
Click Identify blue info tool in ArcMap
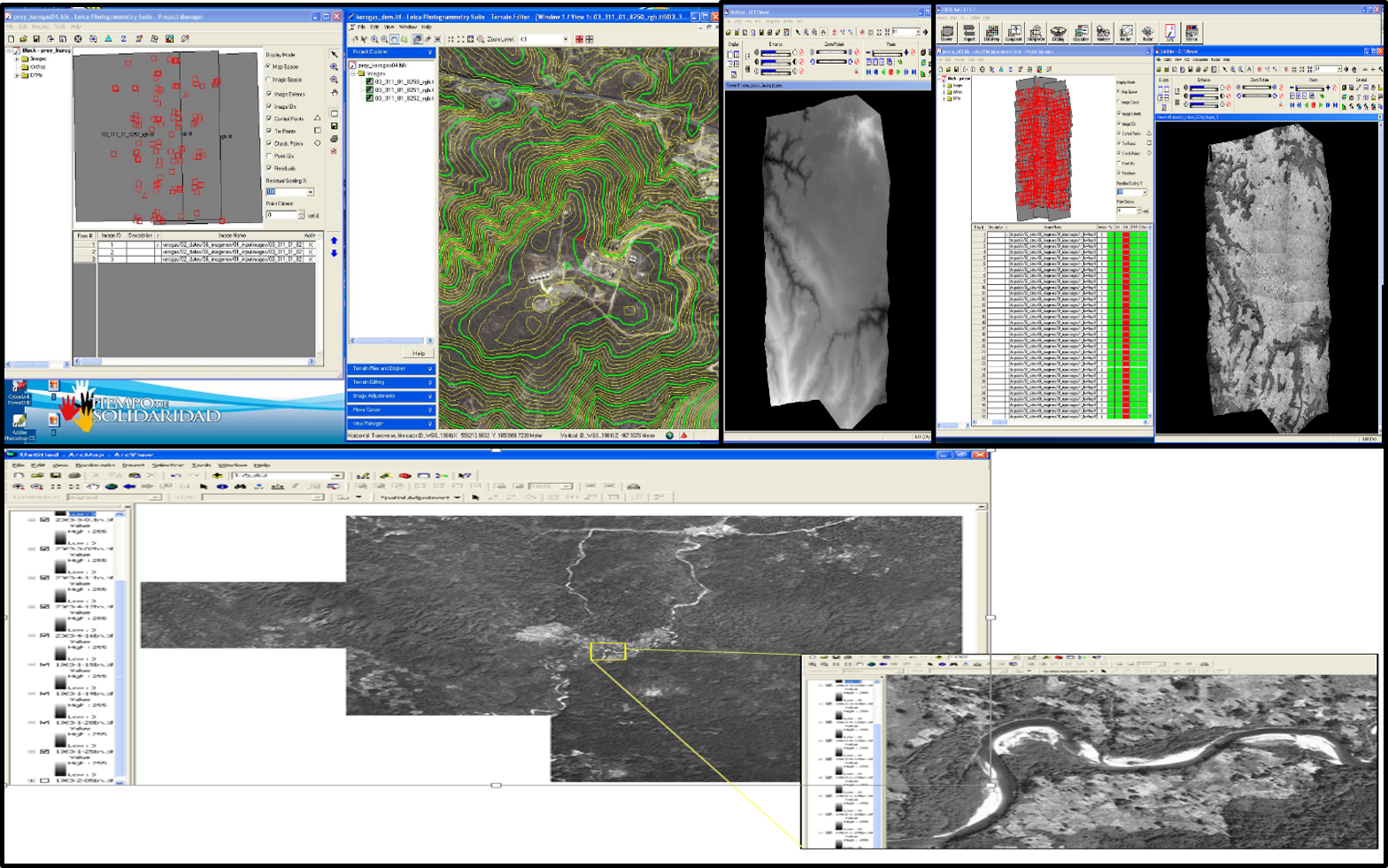tap(222, 487)
